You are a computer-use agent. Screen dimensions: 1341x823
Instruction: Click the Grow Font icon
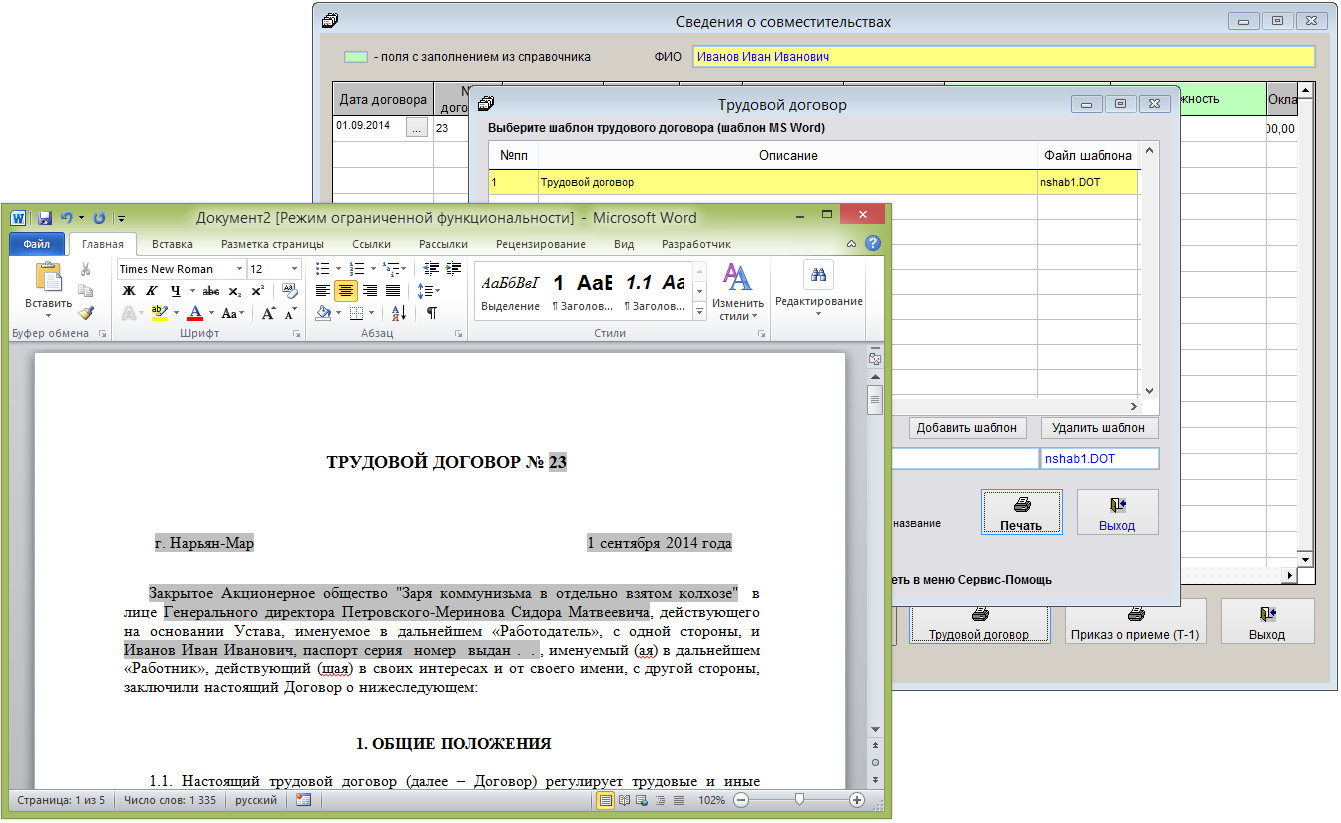[x=268, y=313]
